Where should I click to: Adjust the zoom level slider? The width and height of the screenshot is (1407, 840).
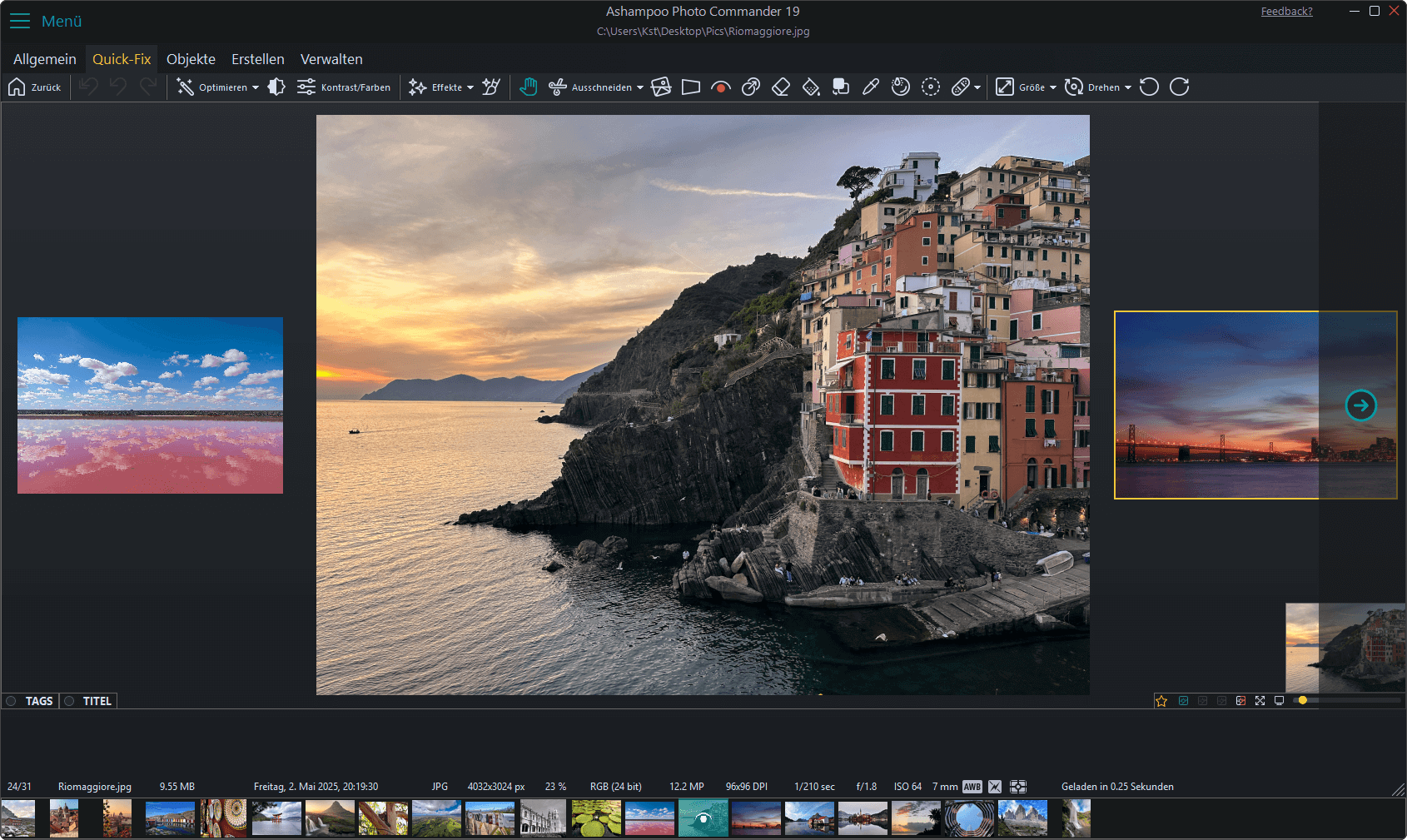click(x=1303, y=700)
